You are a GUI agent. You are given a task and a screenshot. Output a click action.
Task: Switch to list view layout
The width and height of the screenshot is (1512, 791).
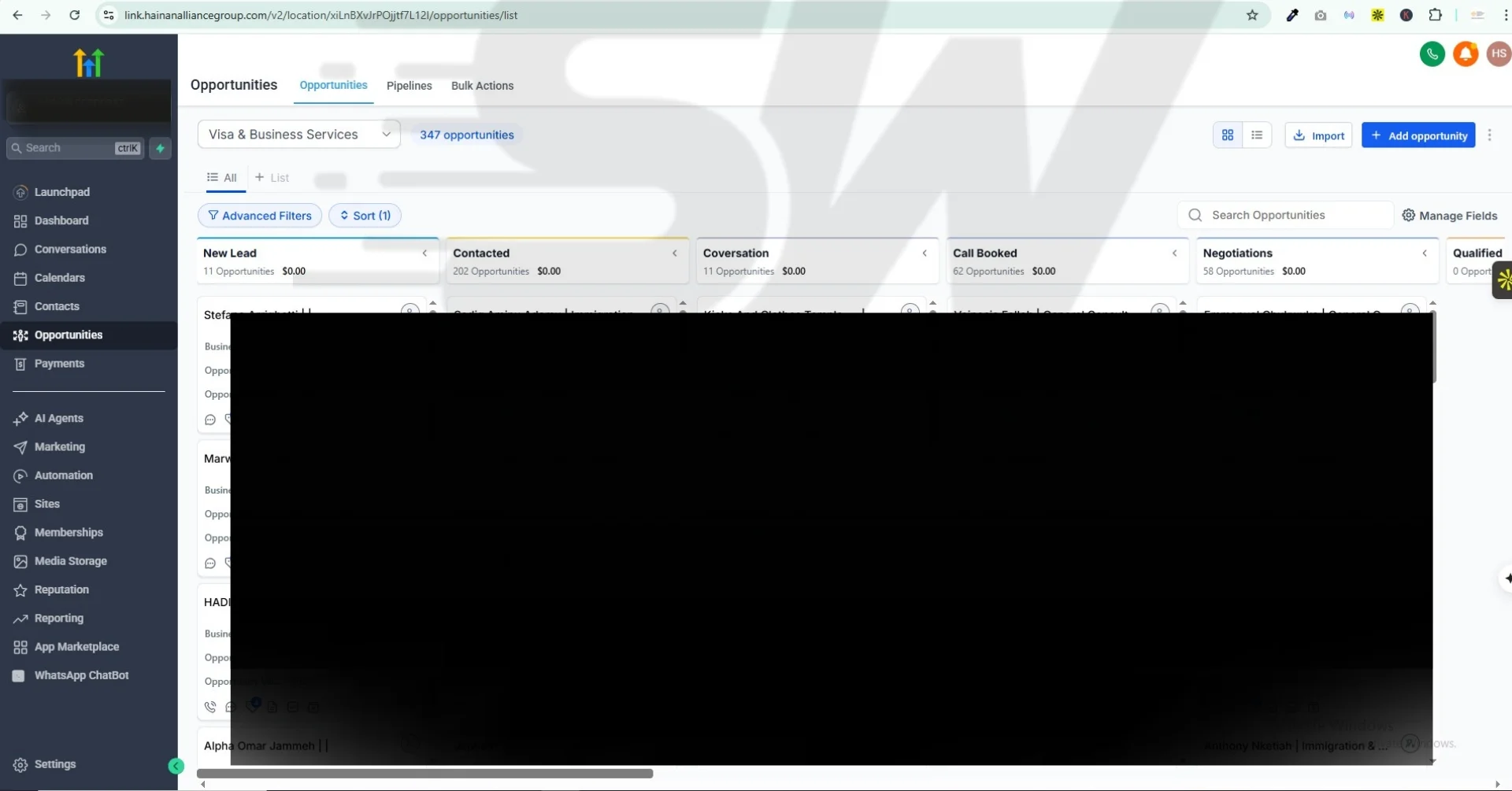click(1256, 135)
